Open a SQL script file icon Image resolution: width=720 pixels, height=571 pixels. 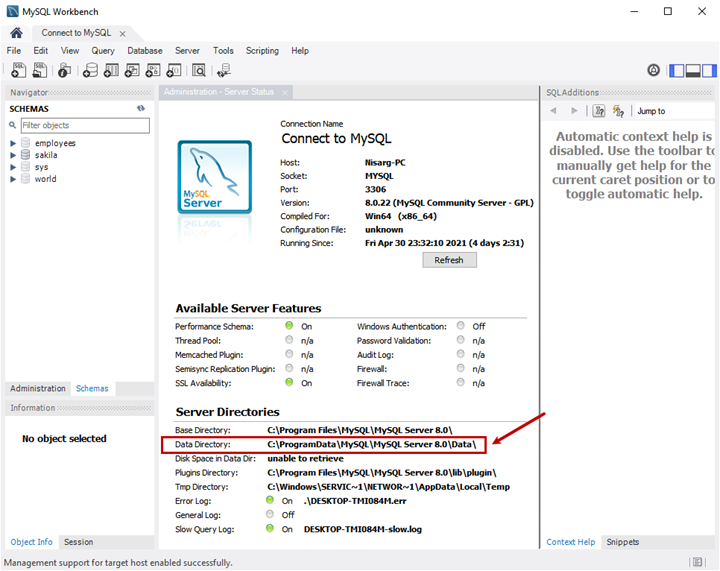point(40,70)
